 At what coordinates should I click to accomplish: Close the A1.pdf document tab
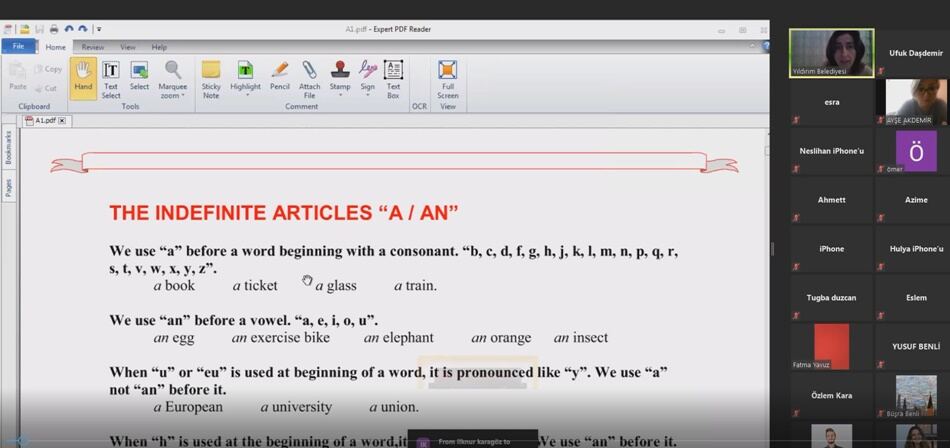point(62,121)
